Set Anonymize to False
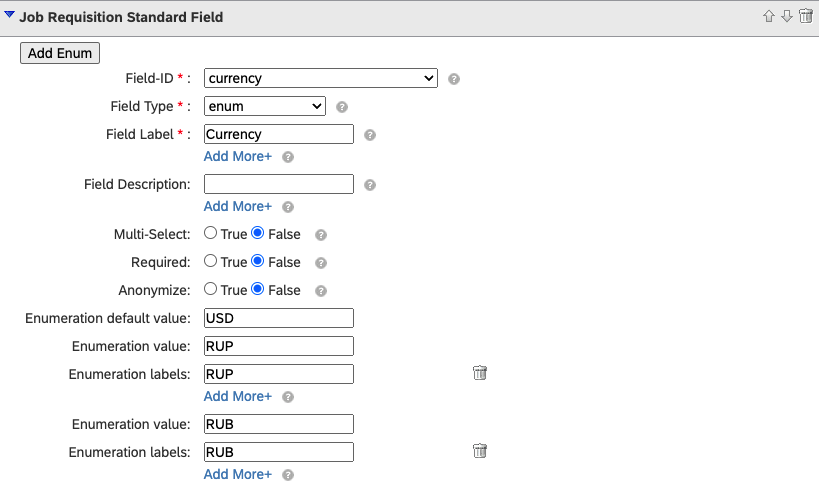Image resolution: width=819 pixels, height=493 pixels. (x=258, y=289)
